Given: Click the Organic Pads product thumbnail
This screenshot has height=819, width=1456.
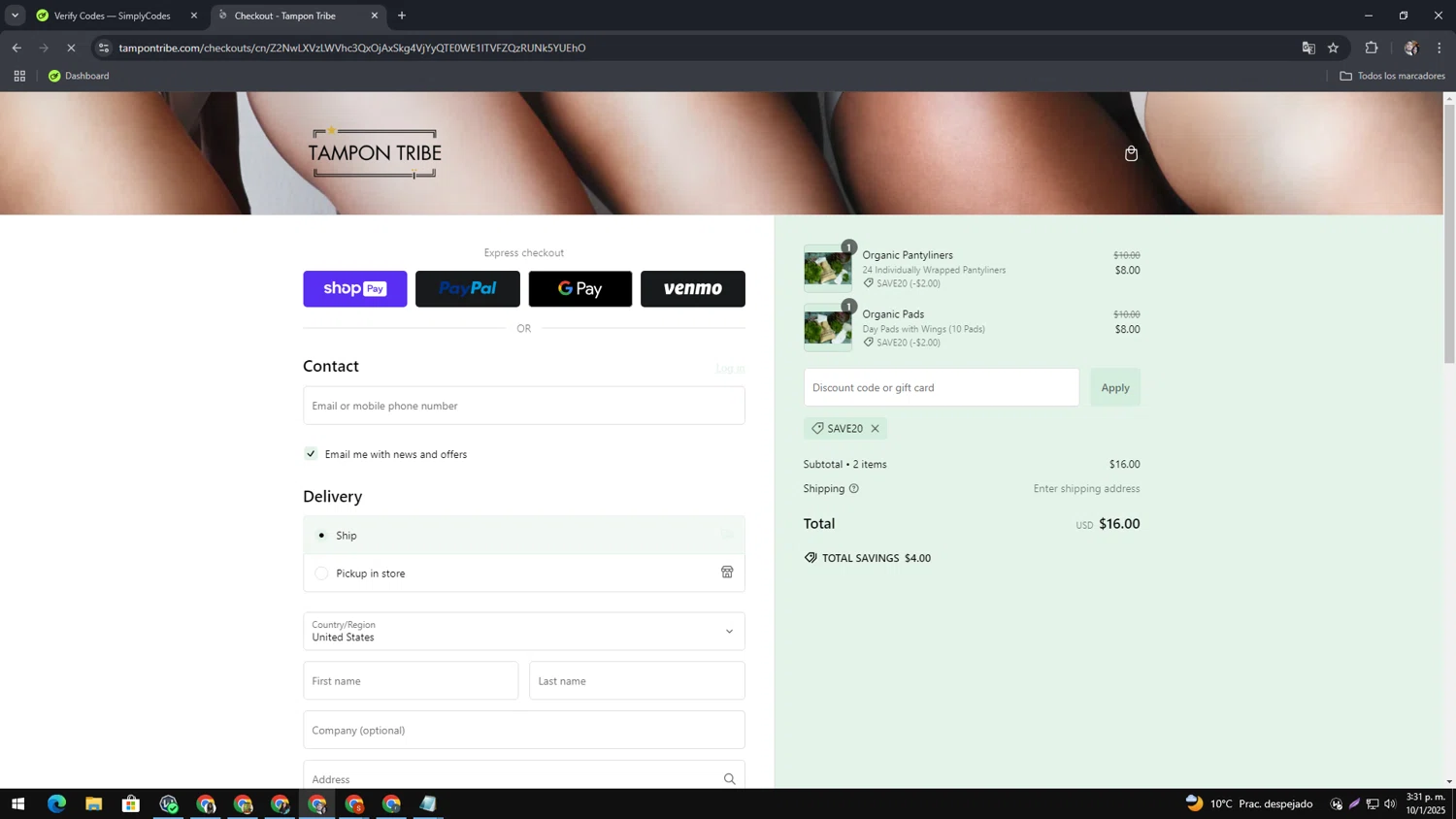Looking at the screenshot, I should pos(828,328).
